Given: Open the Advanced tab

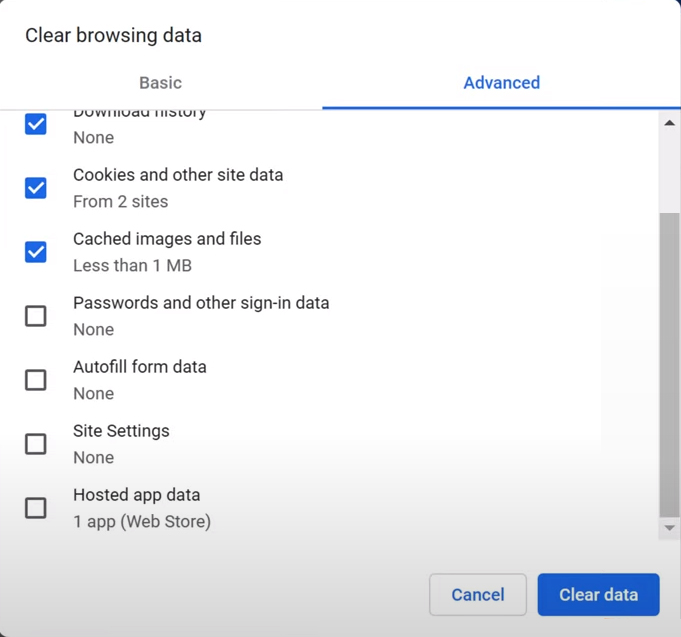Looking at the screenshot, I should coord(501,83).
